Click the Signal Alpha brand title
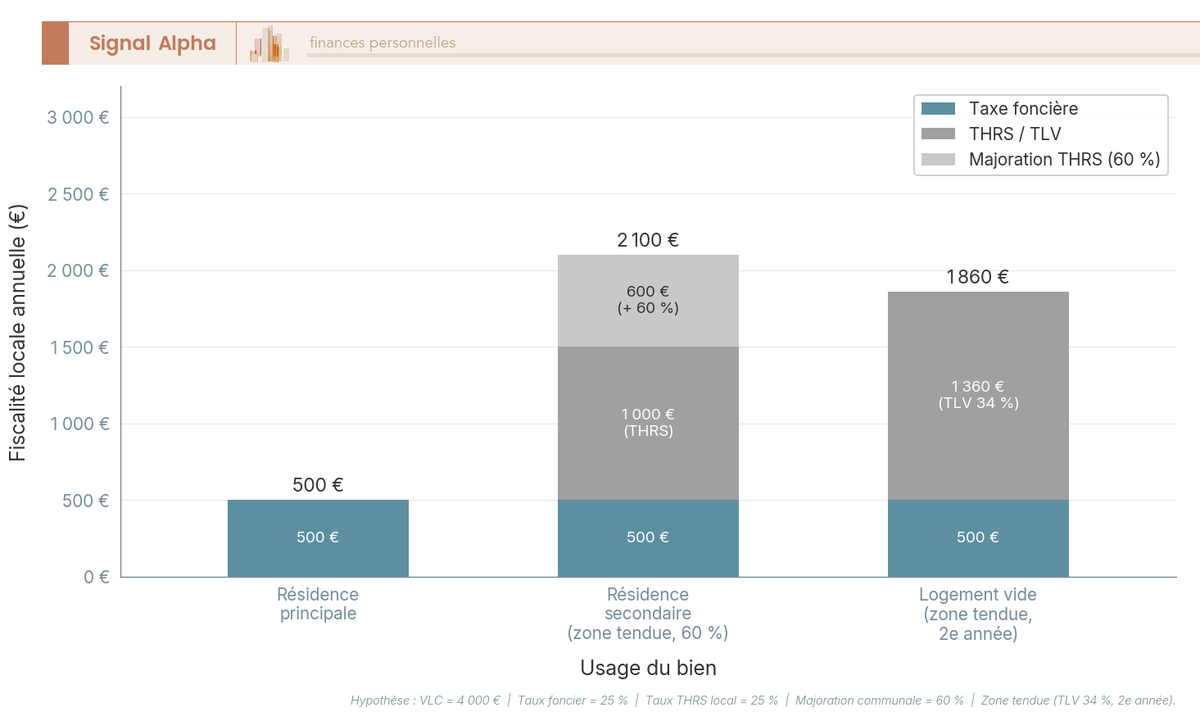The width and height of the screenshot is (1200, 721). tap(152, 43)
